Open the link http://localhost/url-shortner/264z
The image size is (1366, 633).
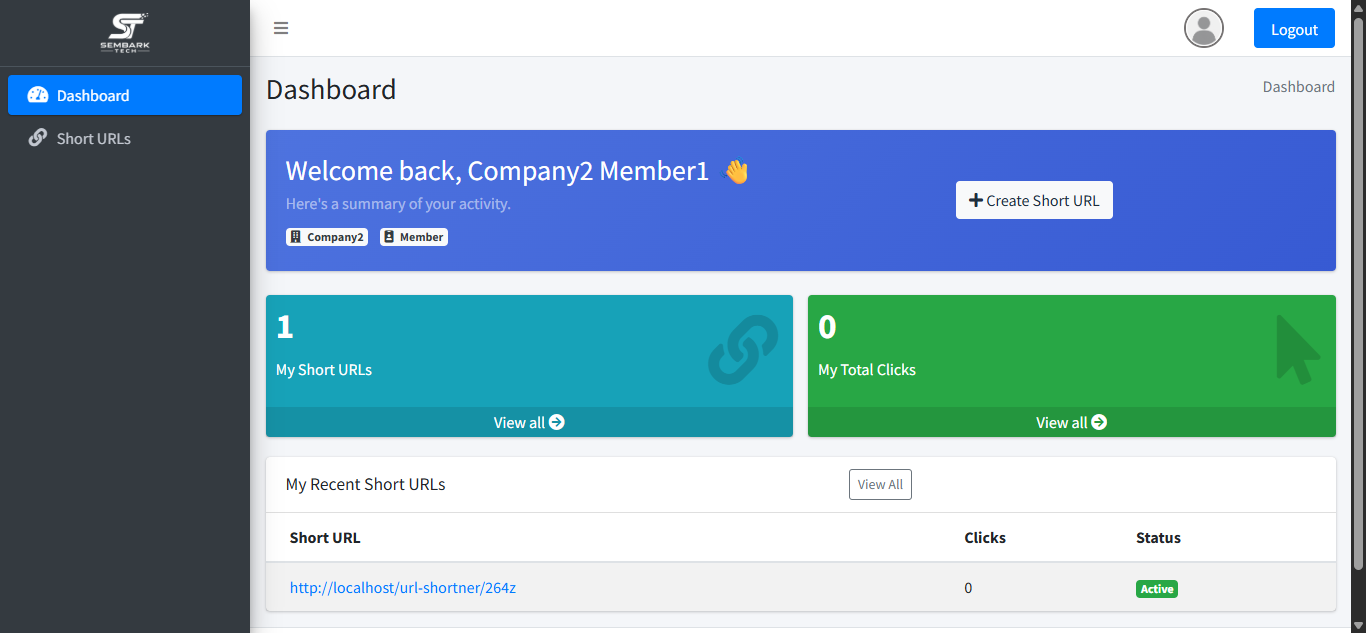point(403,588)
